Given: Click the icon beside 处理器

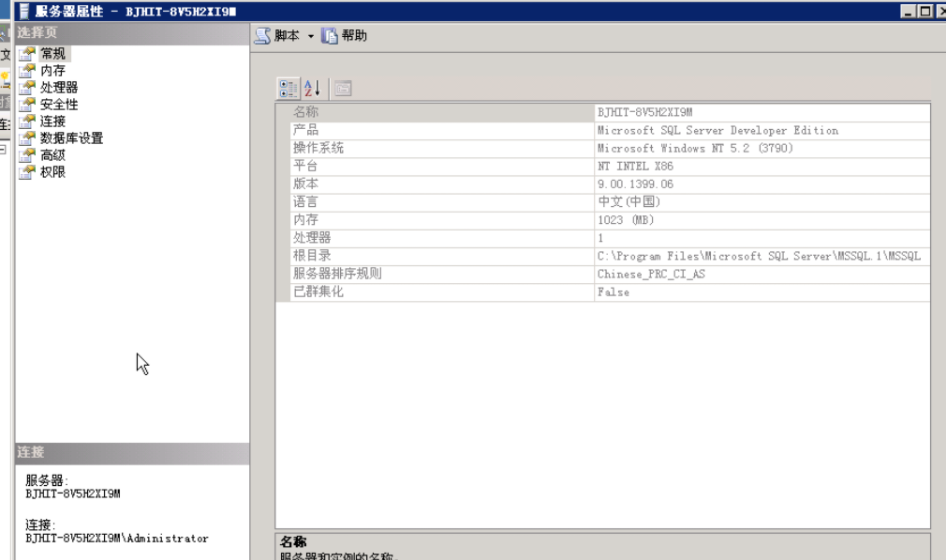Looking at the screenshot, I should pos(27,88).
